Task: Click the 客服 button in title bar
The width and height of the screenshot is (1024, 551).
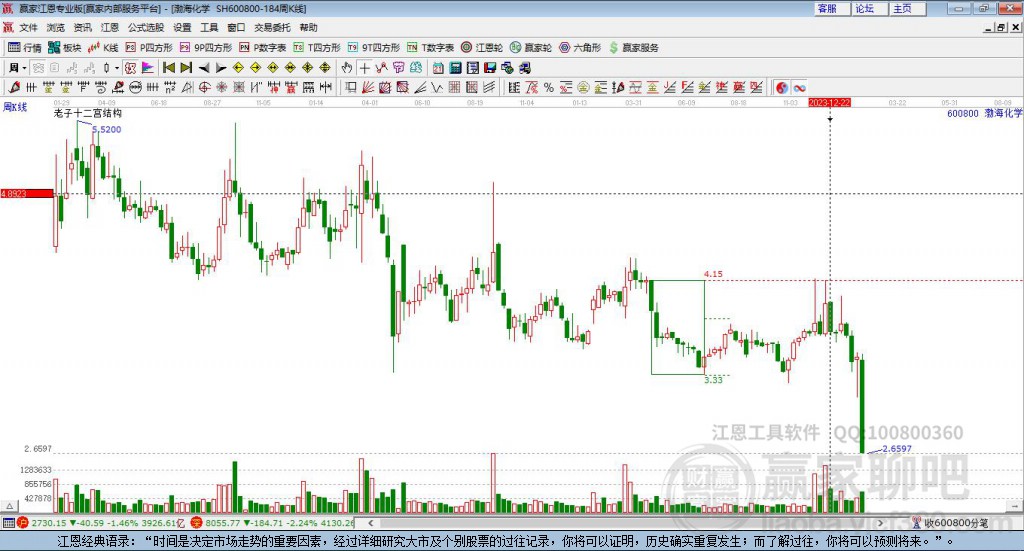Action: pyautogui.click(x=831, y=8)
